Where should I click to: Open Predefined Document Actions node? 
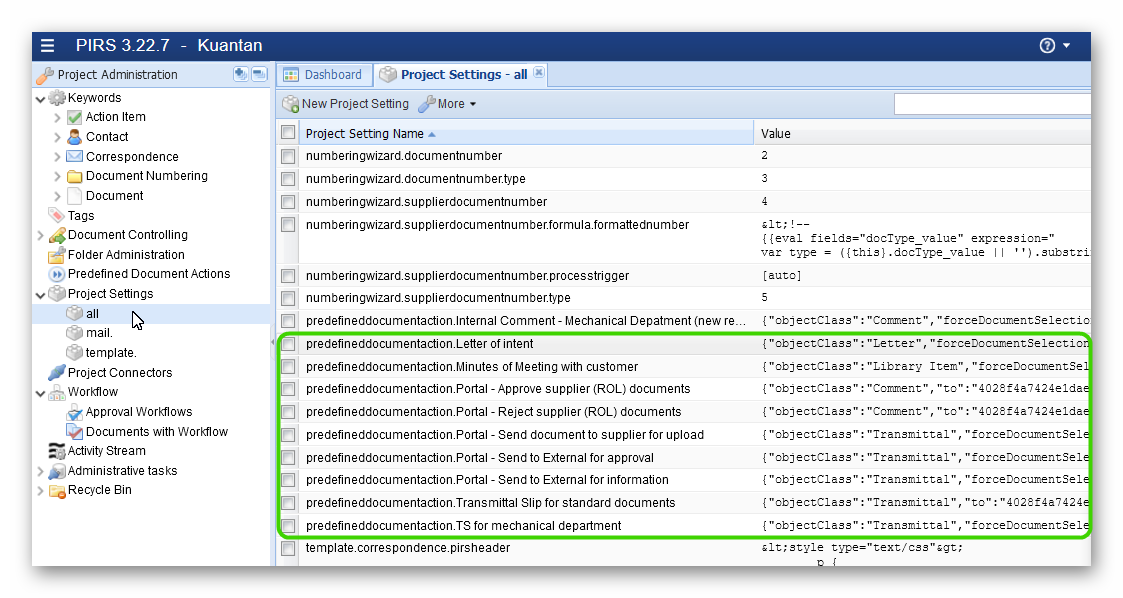coord(148,274)
